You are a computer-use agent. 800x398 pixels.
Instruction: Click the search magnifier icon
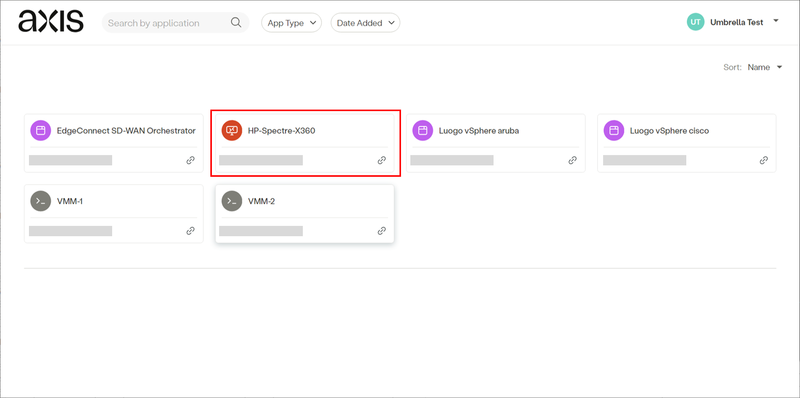[236, 22]
